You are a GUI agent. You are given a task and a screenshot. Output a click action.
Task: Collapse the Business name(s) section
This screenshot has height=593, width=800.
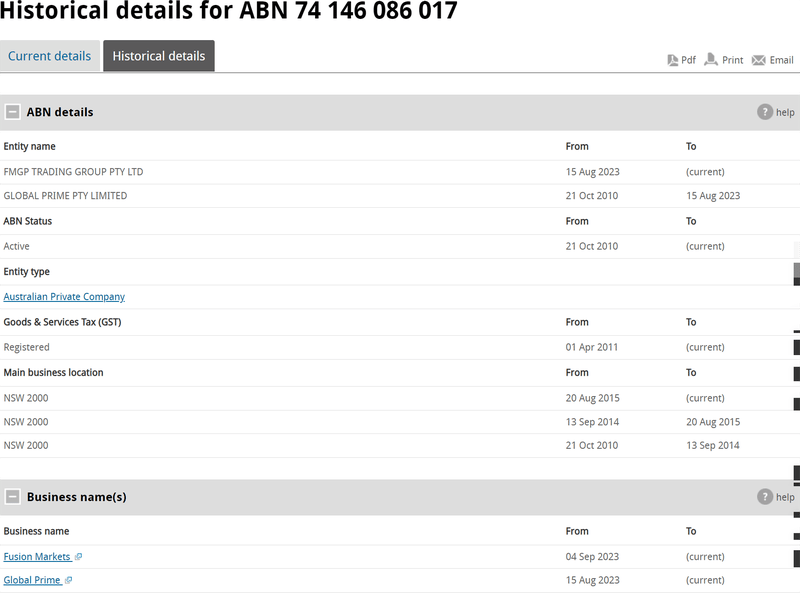click(12, 497)
